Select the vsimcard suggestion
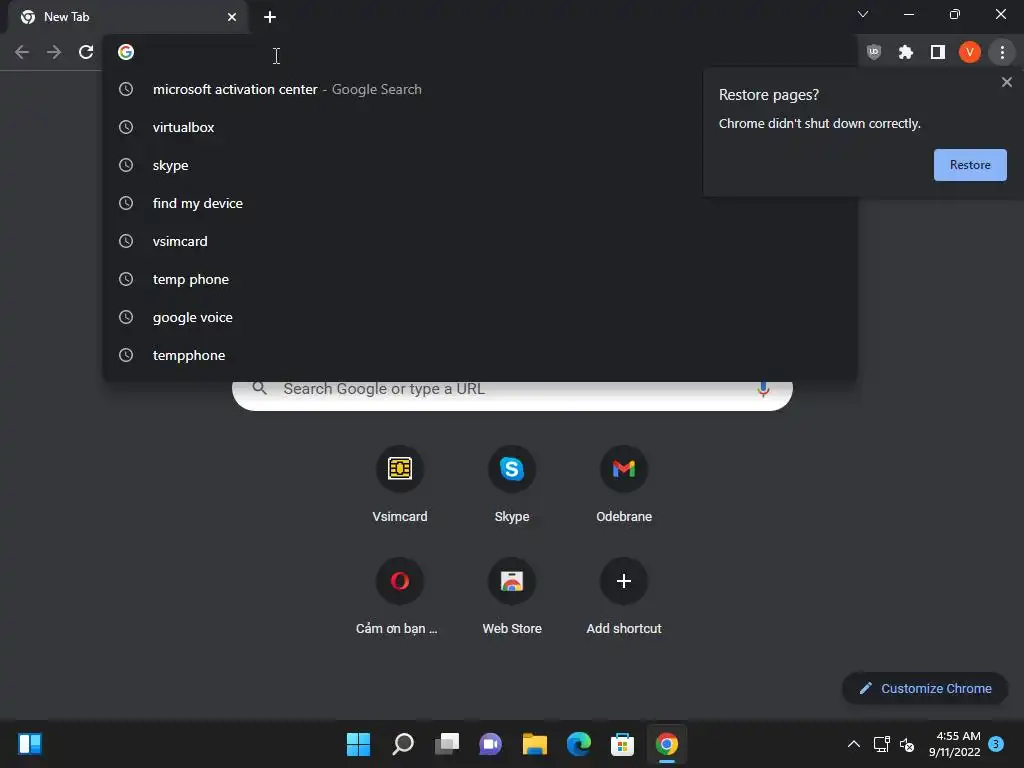Viewport: 1024px width, 768px height. [480, 241]
